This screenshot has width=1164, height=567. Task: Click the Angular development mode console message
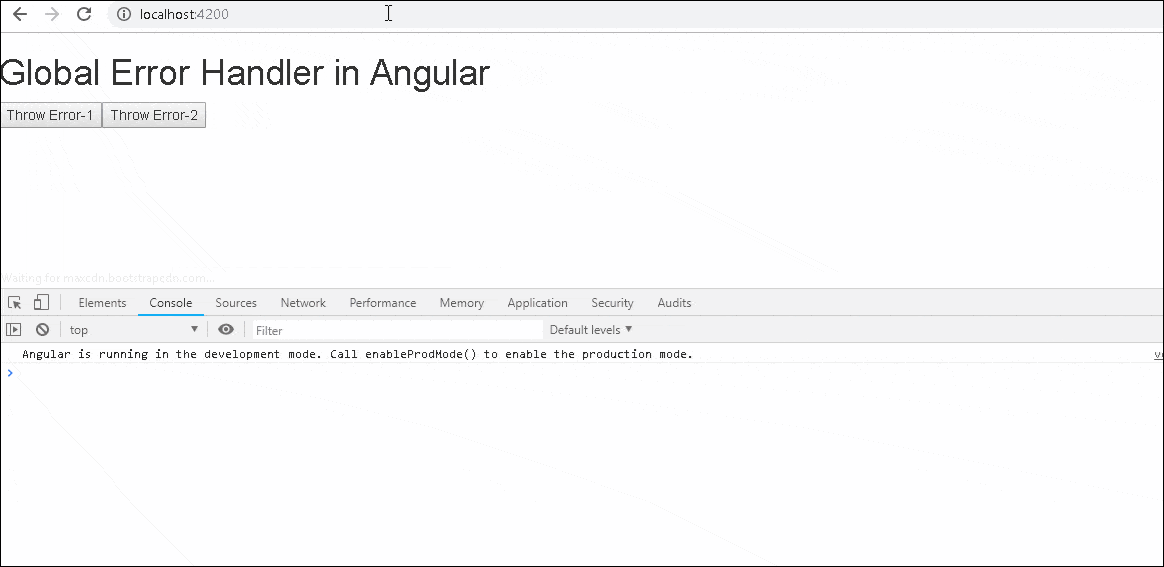point(357,354)
